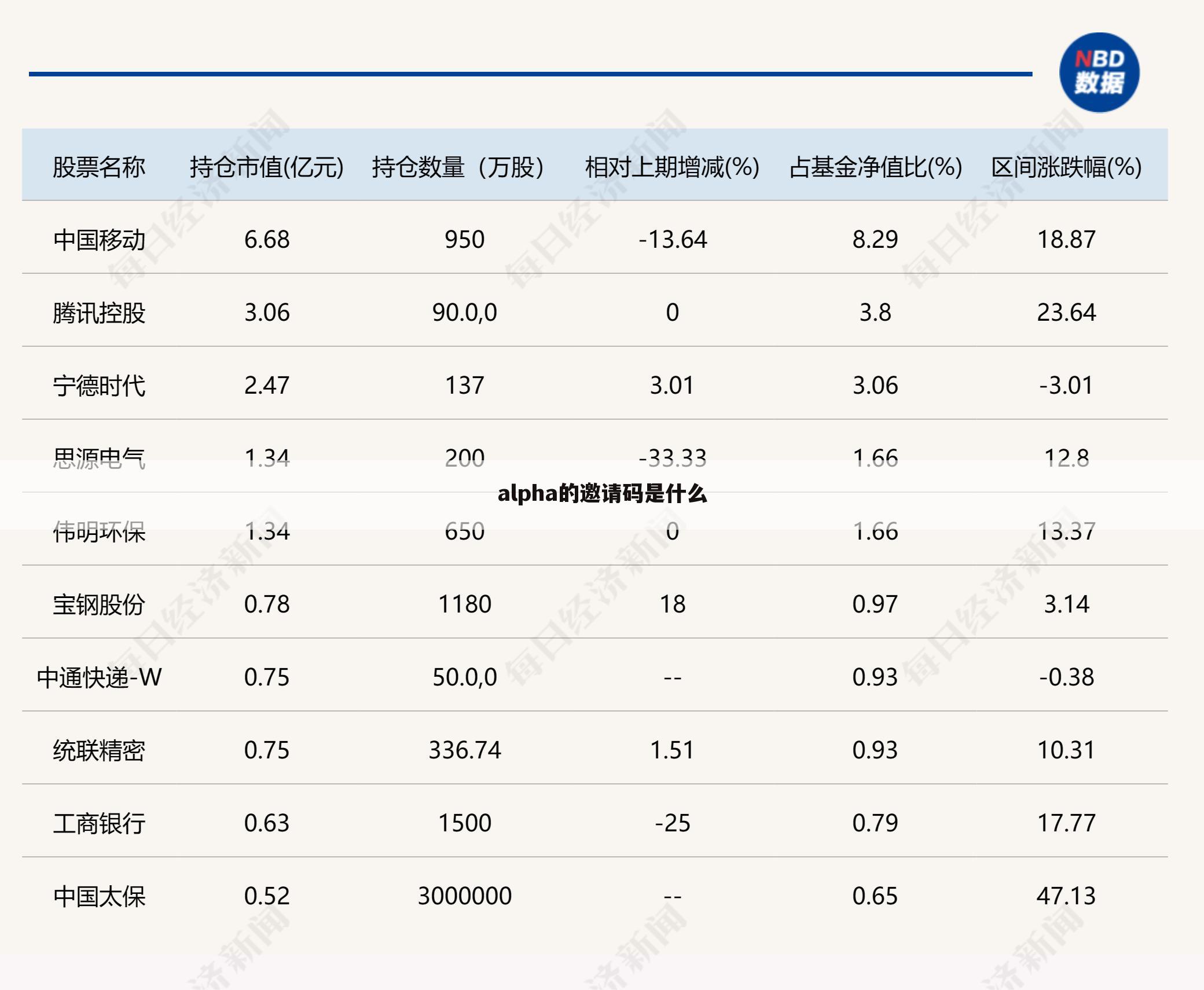1204x990 pixels.
Task: Click the 47.13 price change for 中国太保
Action: tap(1066, 896)
